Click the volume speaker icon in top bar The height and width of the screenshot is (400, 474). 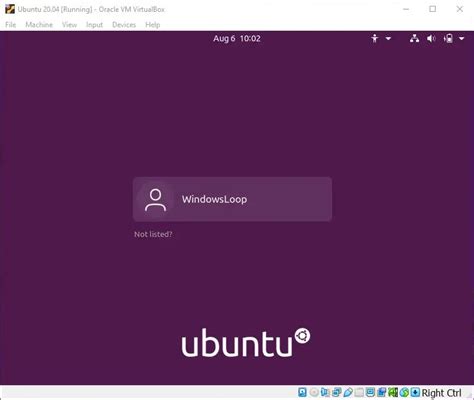coord(431,39)
